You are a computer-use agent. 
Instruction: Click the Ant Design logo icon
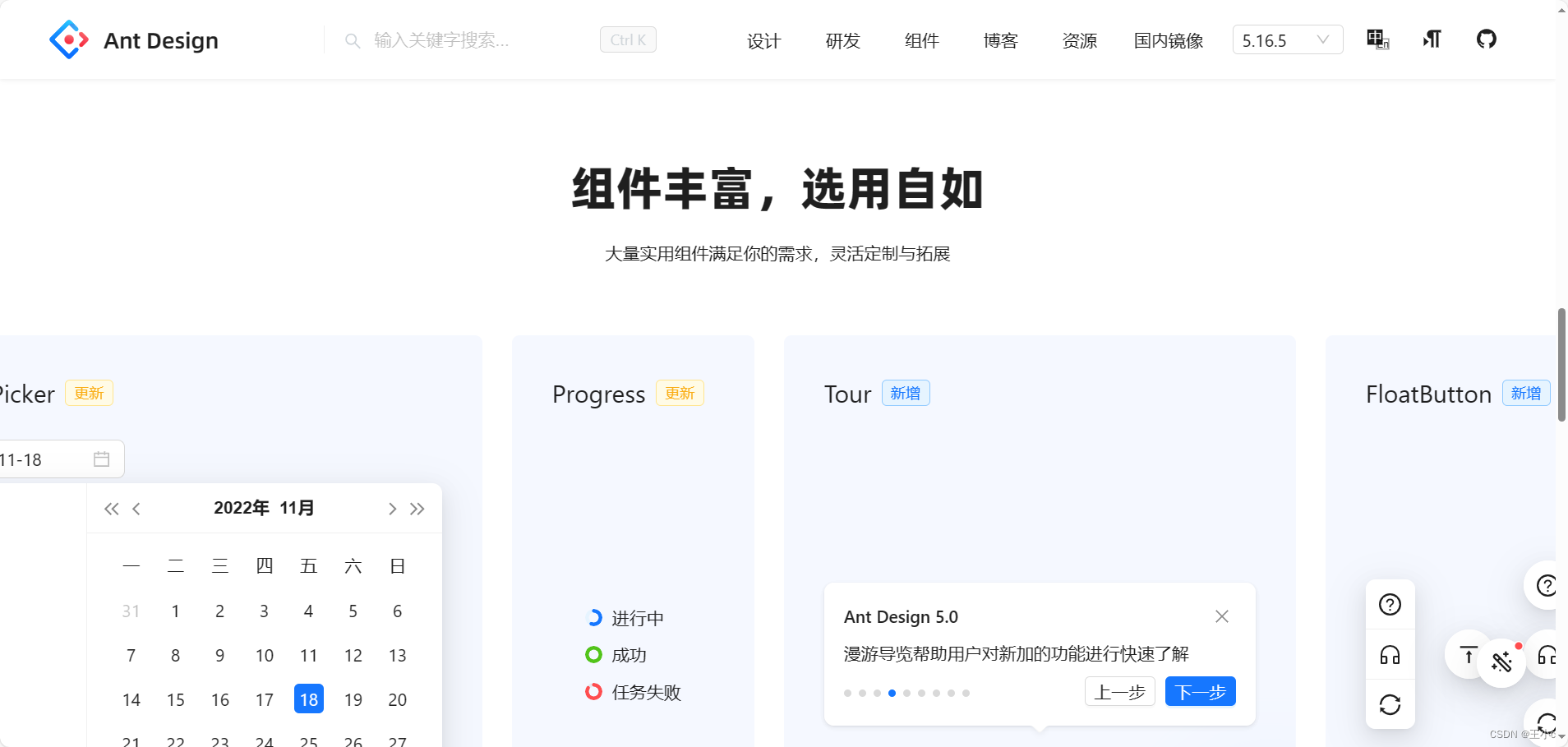[x=69, y=39]
